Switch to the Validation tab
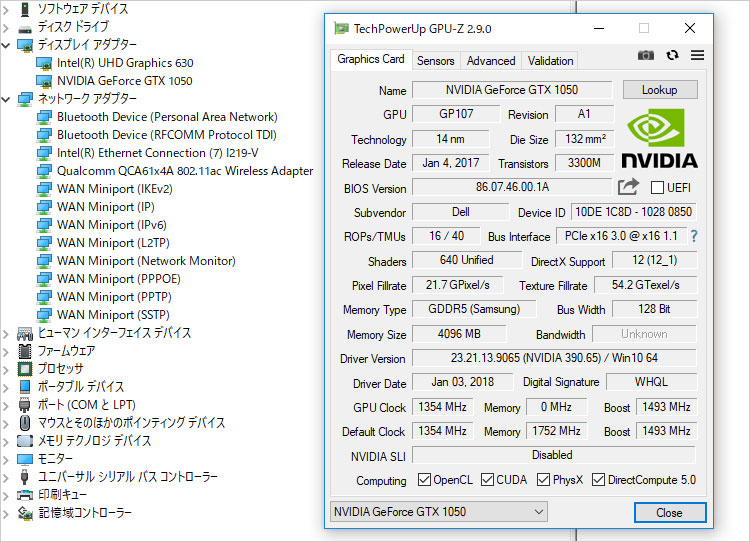The image size is (750, 542). click(x=550, y=61)
